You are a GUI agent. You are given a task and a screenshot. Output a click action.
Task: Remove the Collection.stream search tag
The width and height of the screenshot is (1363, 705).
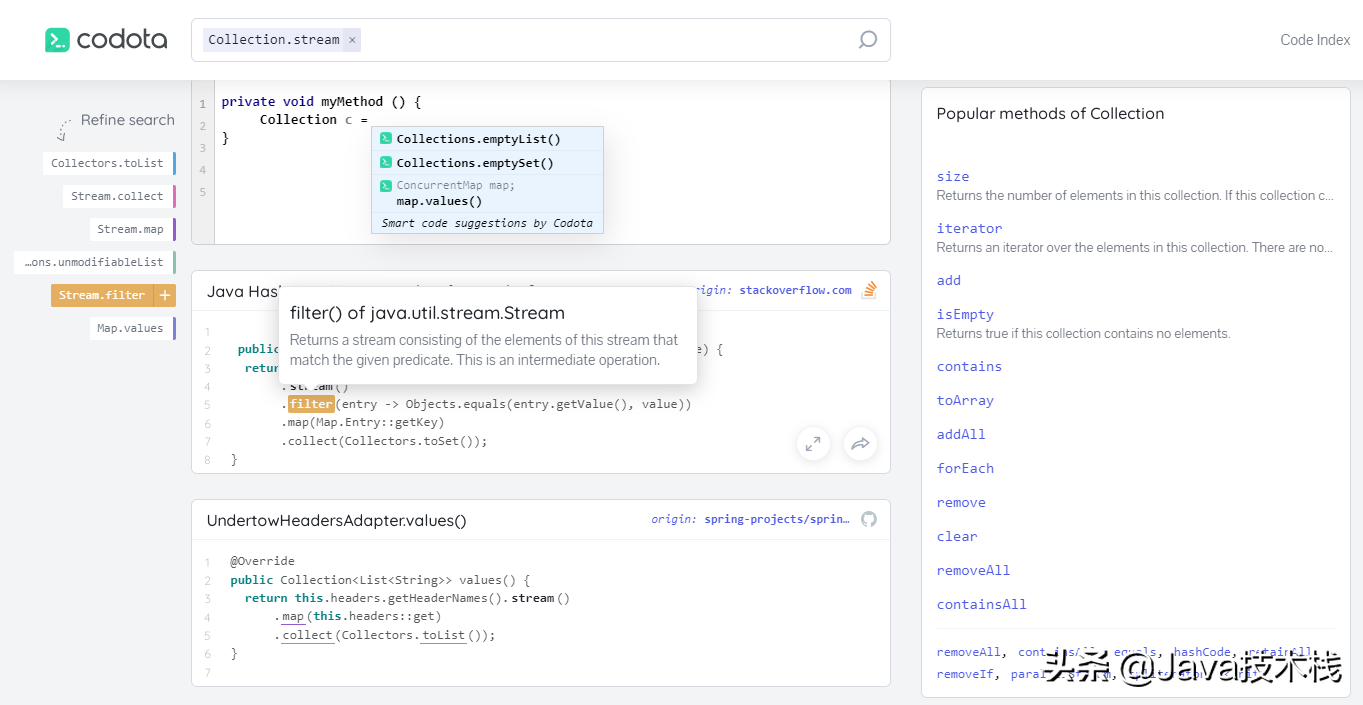[352, 40]
